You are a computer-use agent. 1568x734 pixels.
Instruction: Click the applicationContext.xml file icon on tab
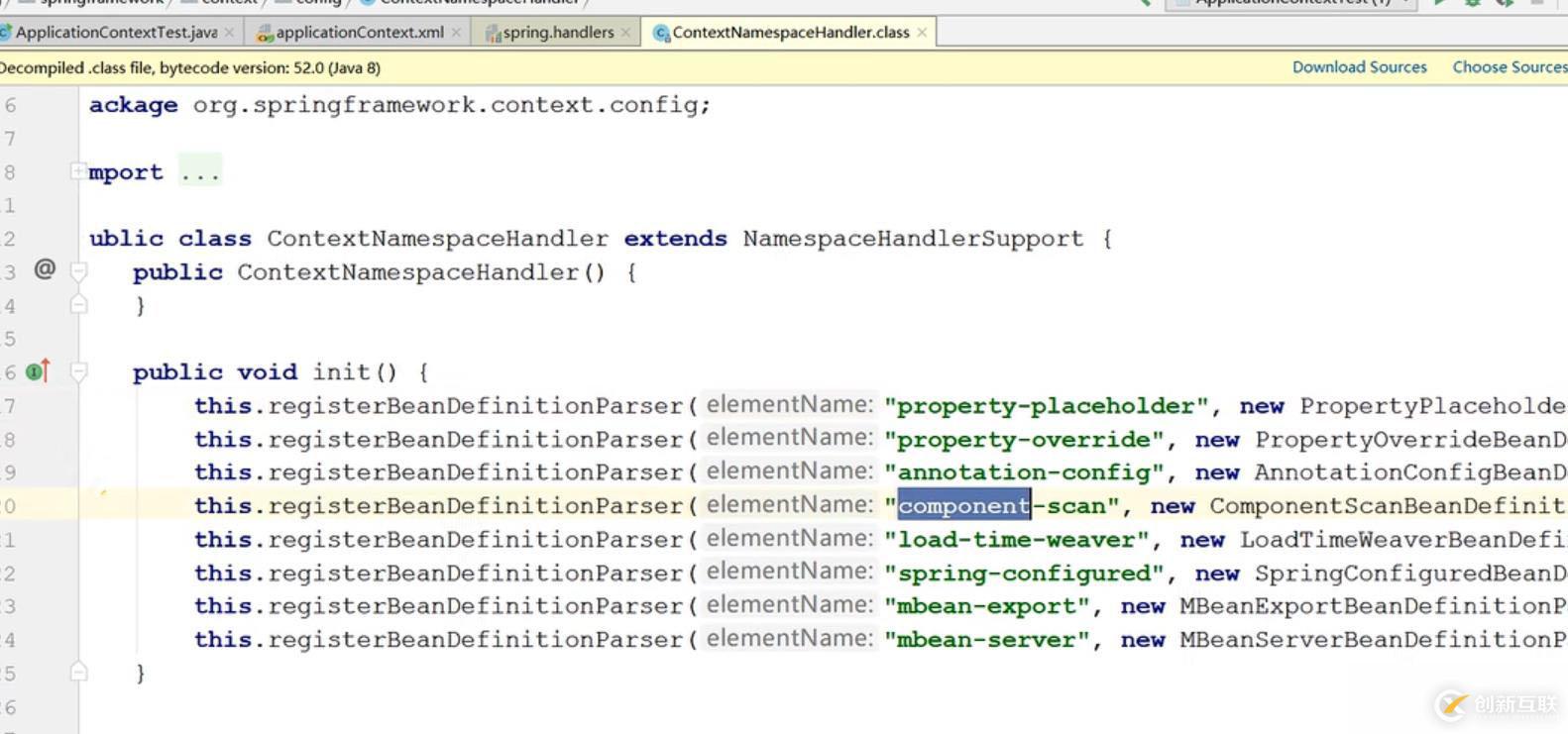pos(265,34)
